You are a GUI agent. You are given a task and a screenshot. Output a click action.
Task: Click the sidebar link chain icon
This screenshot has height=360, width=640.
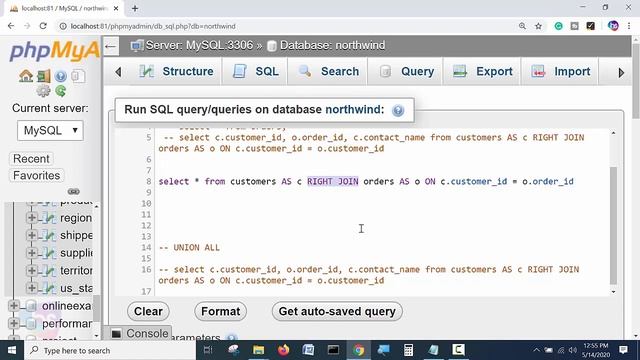[x=73, y=191]
